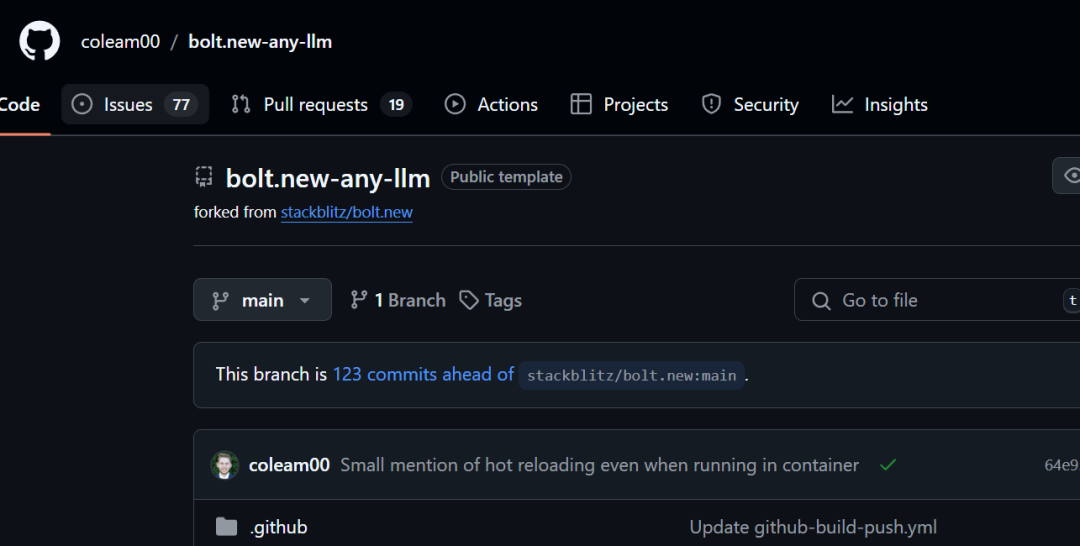Switch to the Pull requests tab
Image resolution: width=1080 pixels, height=546 pixels.
(x=321, y=105)
